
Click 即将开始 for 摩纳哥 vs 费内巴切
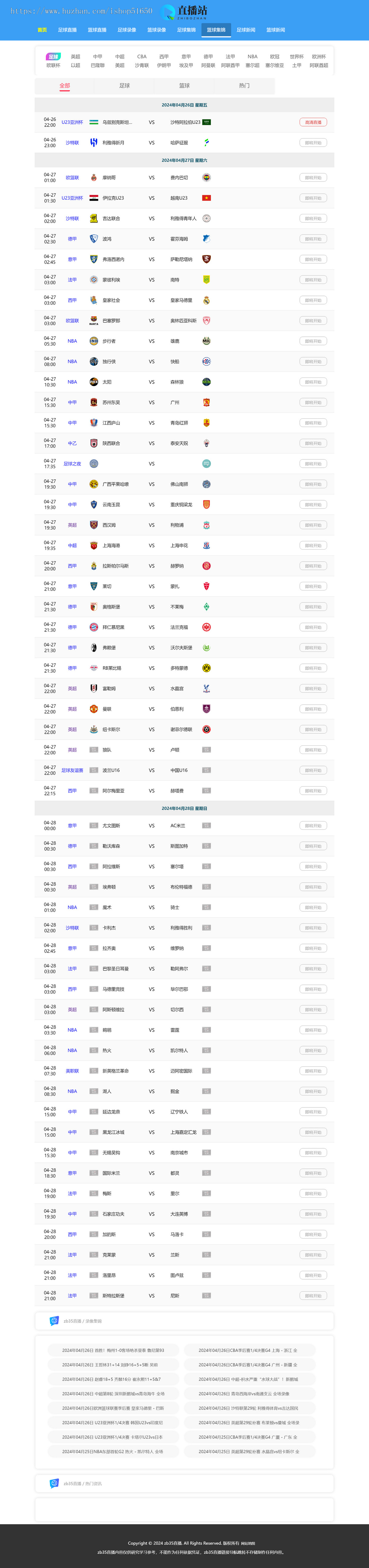(313, 178)
